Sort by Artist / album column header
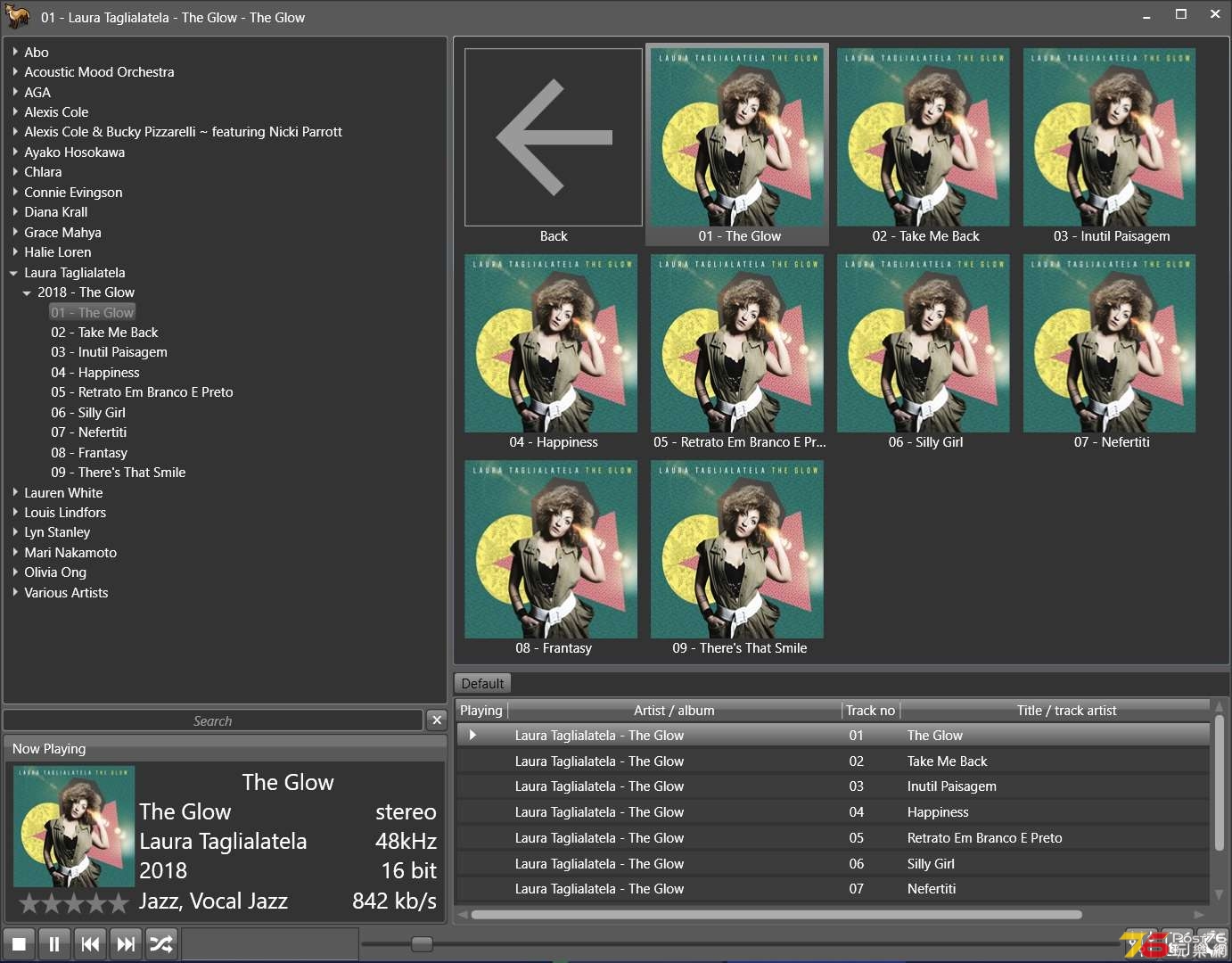 pyautogui.click(x=674, y=711)
